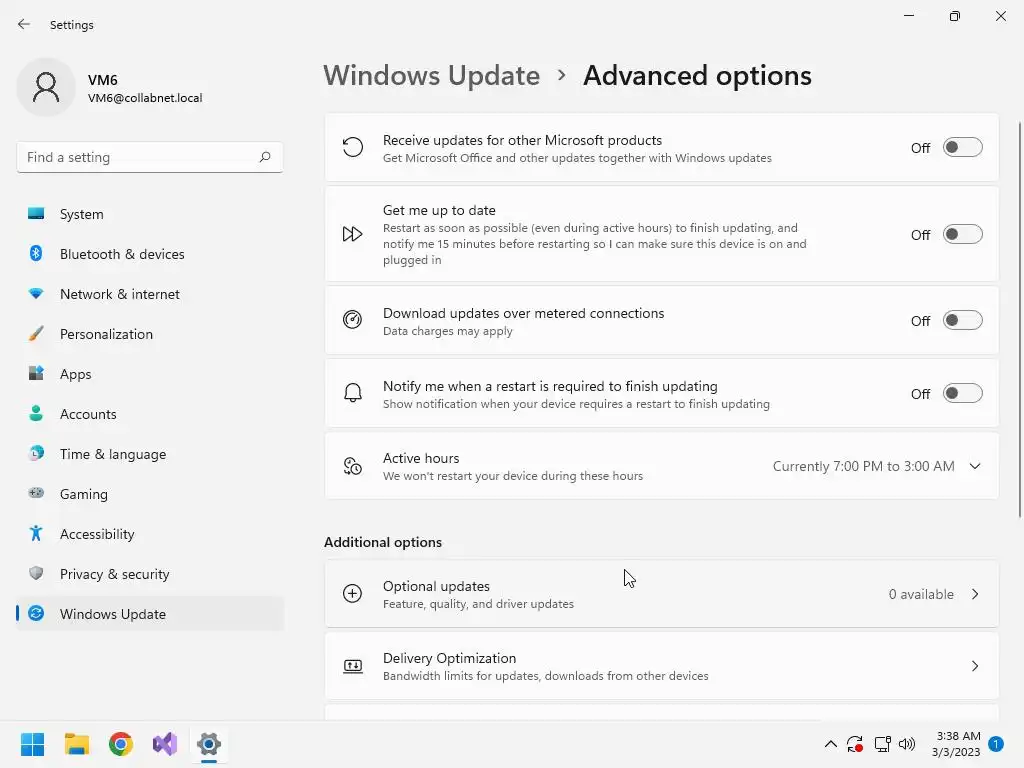The image size is (1024, 768).
Task: Click the Privacy & security shield icon
Action: (x=36, y=573)
